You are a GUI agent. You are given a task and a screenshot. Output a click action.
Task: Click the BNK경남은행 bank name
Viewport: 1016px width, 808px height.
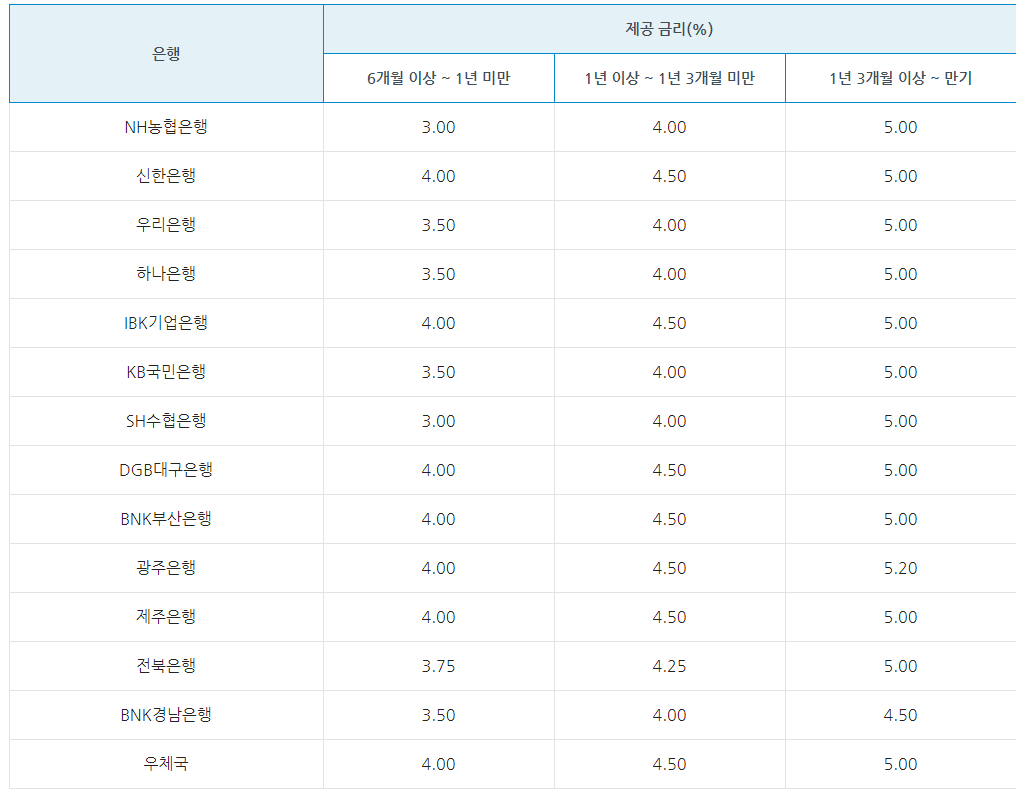point(166,715)
